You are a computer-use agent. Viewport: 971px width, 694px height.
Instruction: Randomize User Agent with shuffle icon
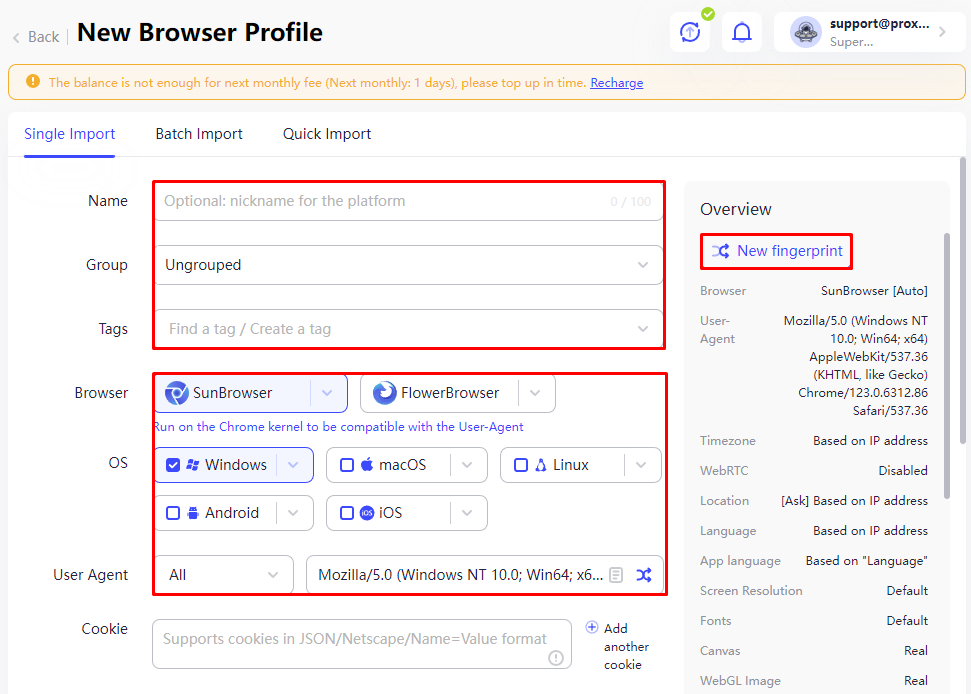tap(644, 575)
